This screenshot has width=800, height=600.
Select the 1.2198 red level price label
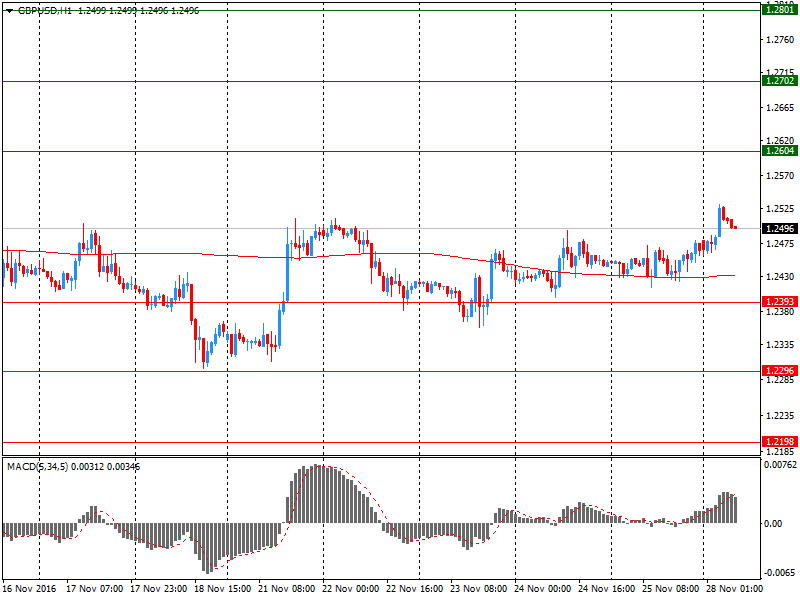coord(780,442)
